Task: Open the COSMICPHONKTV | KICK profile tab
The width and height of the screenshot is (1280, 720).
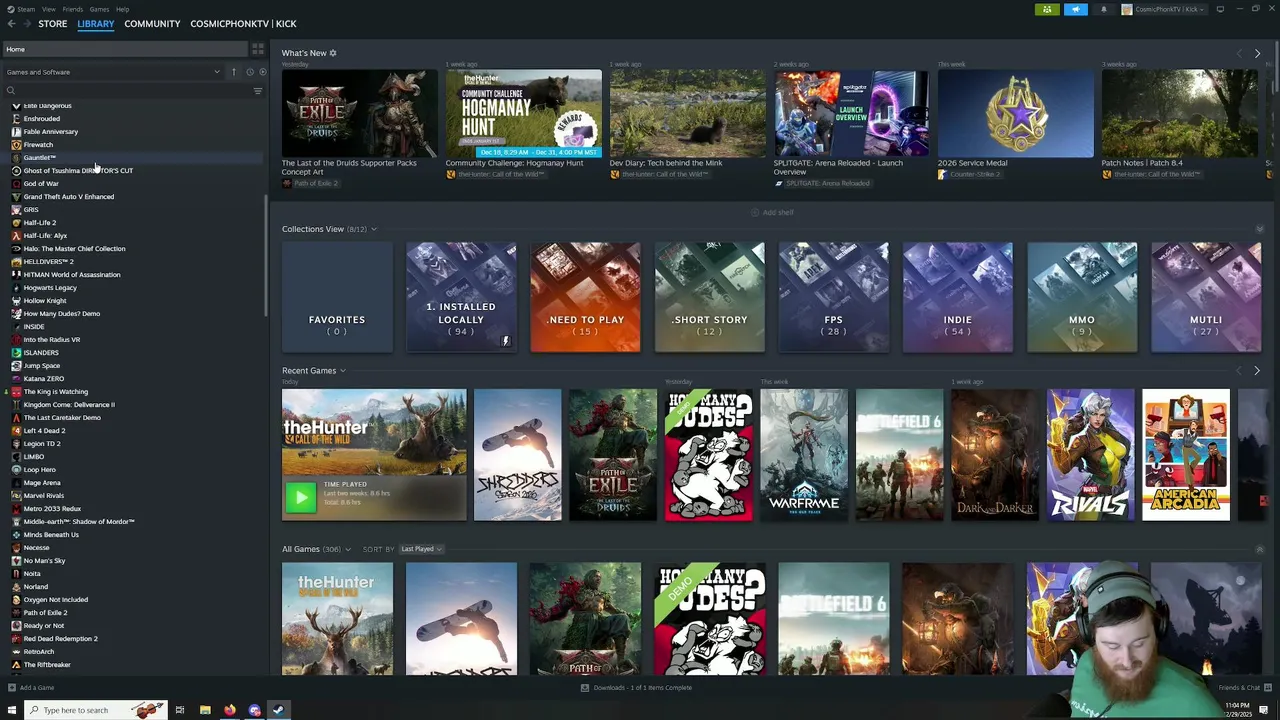Action: 243,23
